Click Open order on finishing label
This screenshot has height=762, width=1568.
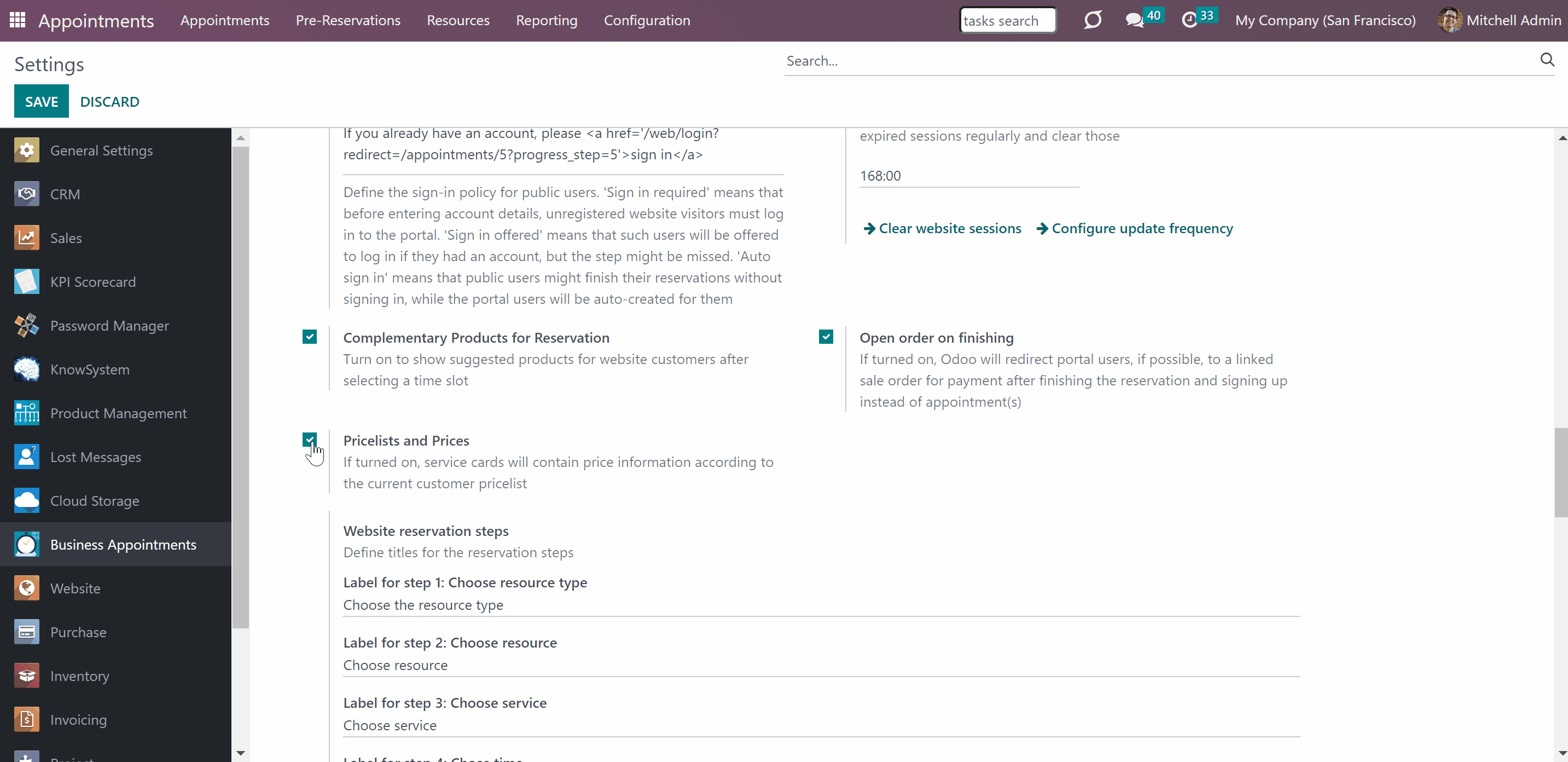(936, 337)
